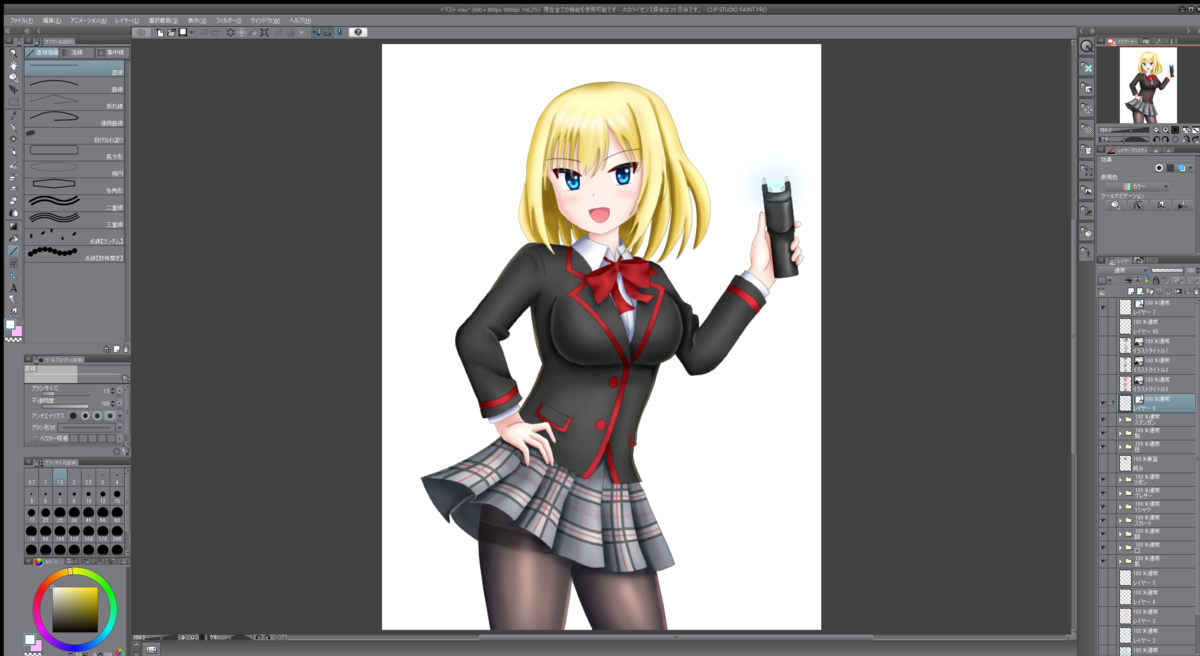The height and width of the screenshot is (656, 1200).
Task: Select the Ruler triangle tool
Action: (13, 275)
